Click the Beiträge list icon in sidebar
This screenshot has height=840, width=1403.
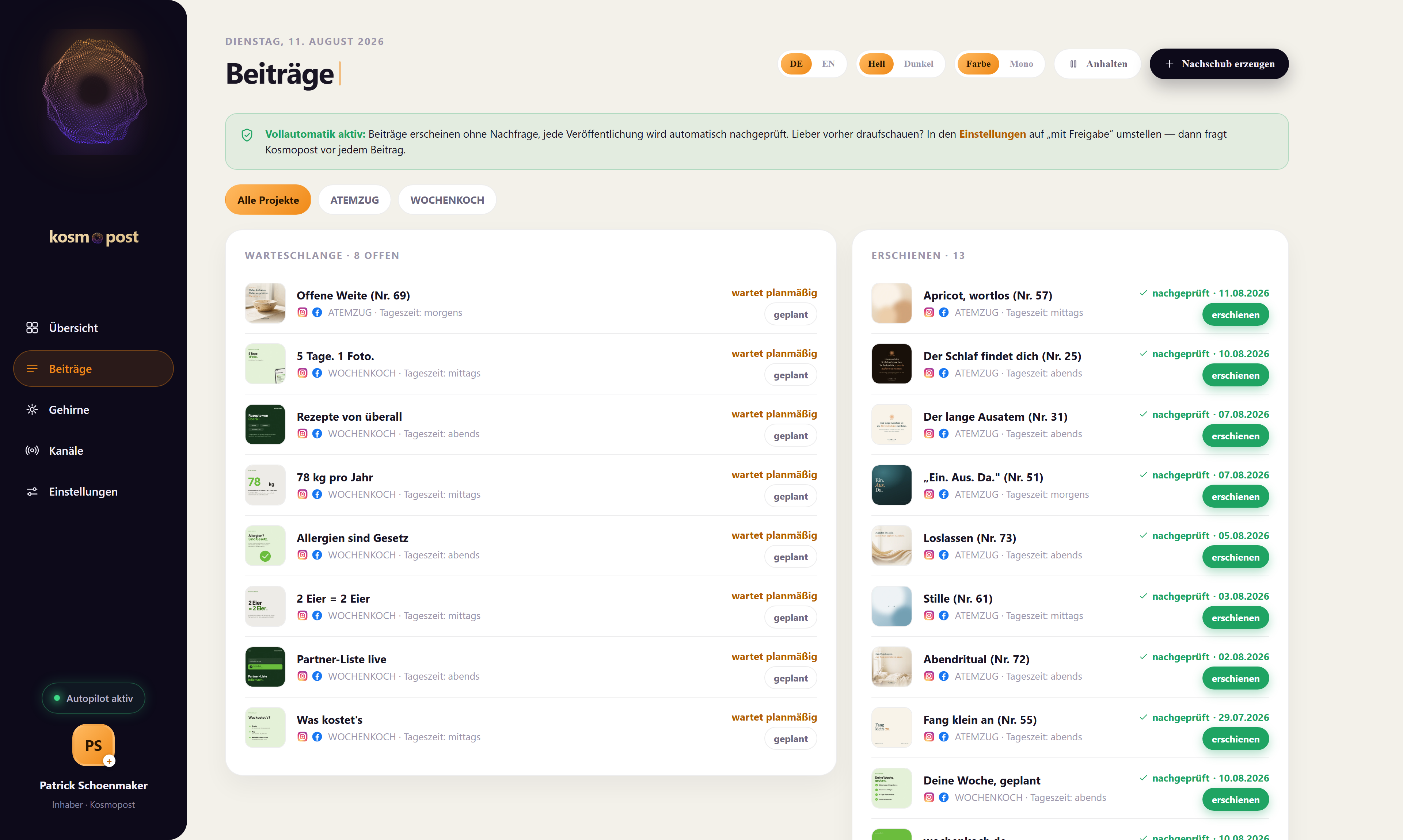[x=32, y=369]
